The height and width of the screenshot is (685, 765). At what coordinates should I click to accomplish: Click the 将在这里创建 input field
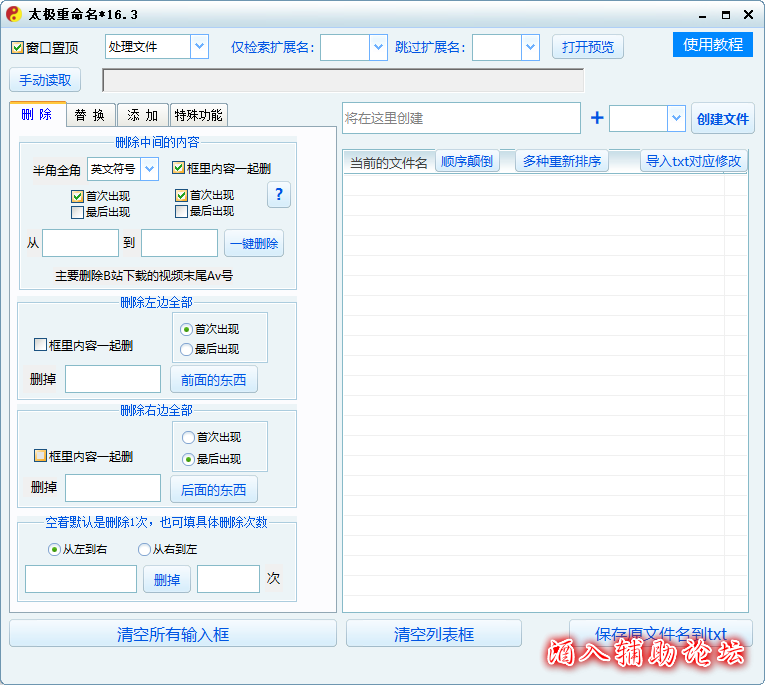460,118
